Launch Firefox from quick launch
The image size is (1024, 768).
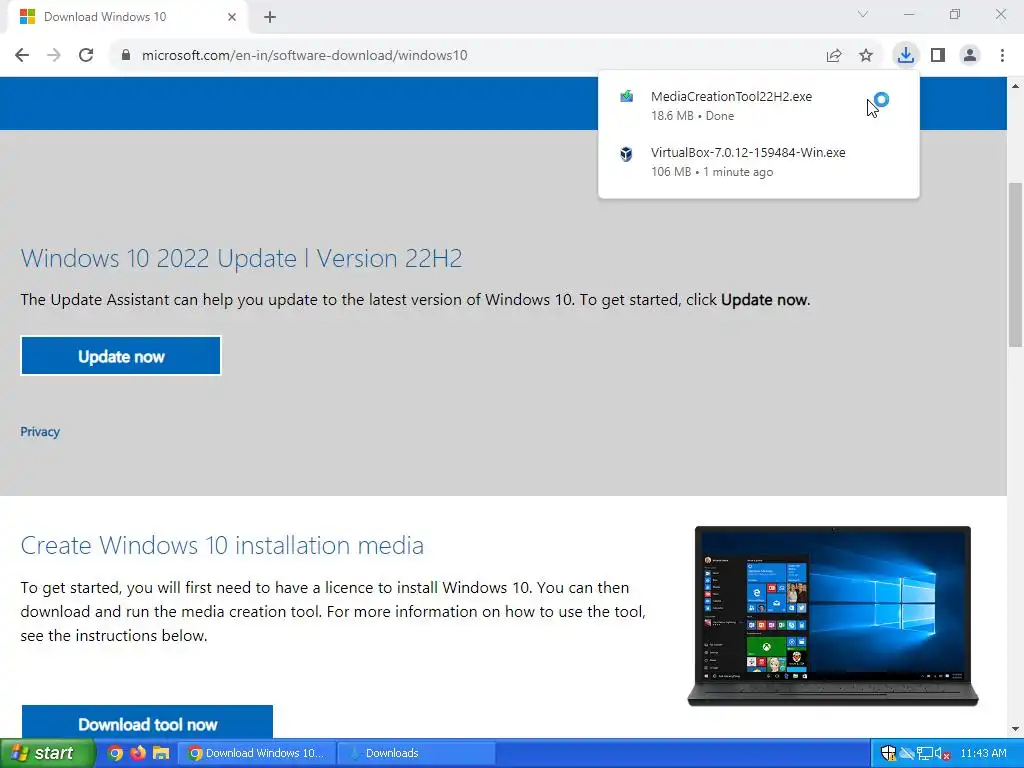tap(138, 753)
